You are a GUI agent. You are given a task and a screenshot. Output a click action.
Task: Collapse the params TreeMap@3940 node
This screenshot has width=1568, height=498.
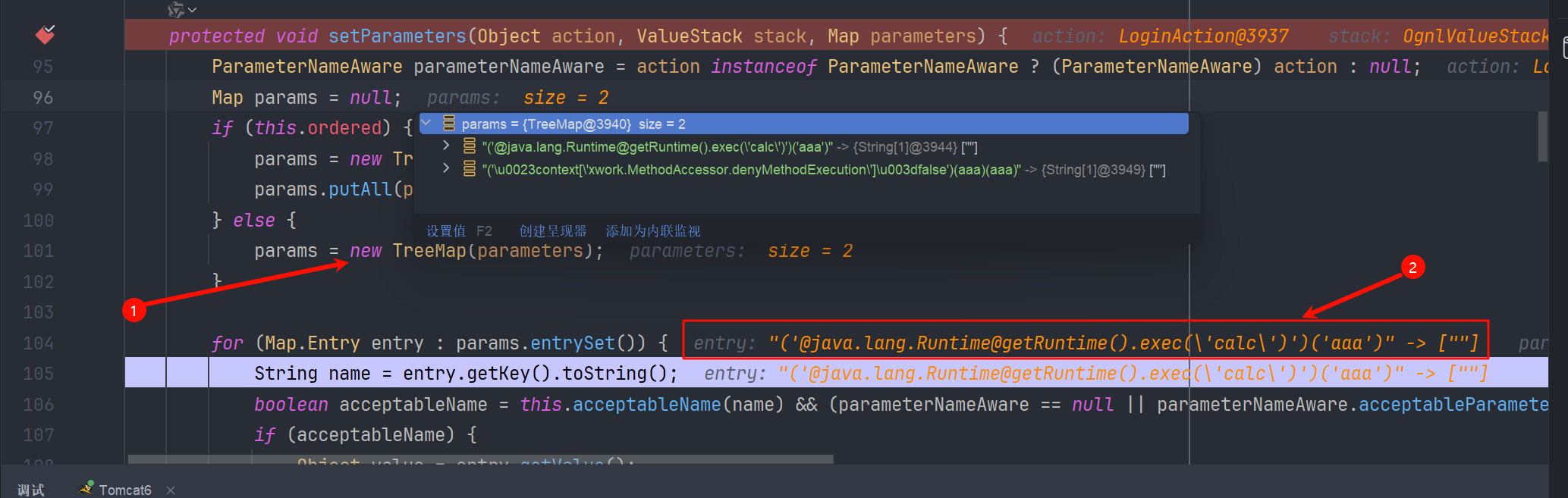(x=427, y=123)
